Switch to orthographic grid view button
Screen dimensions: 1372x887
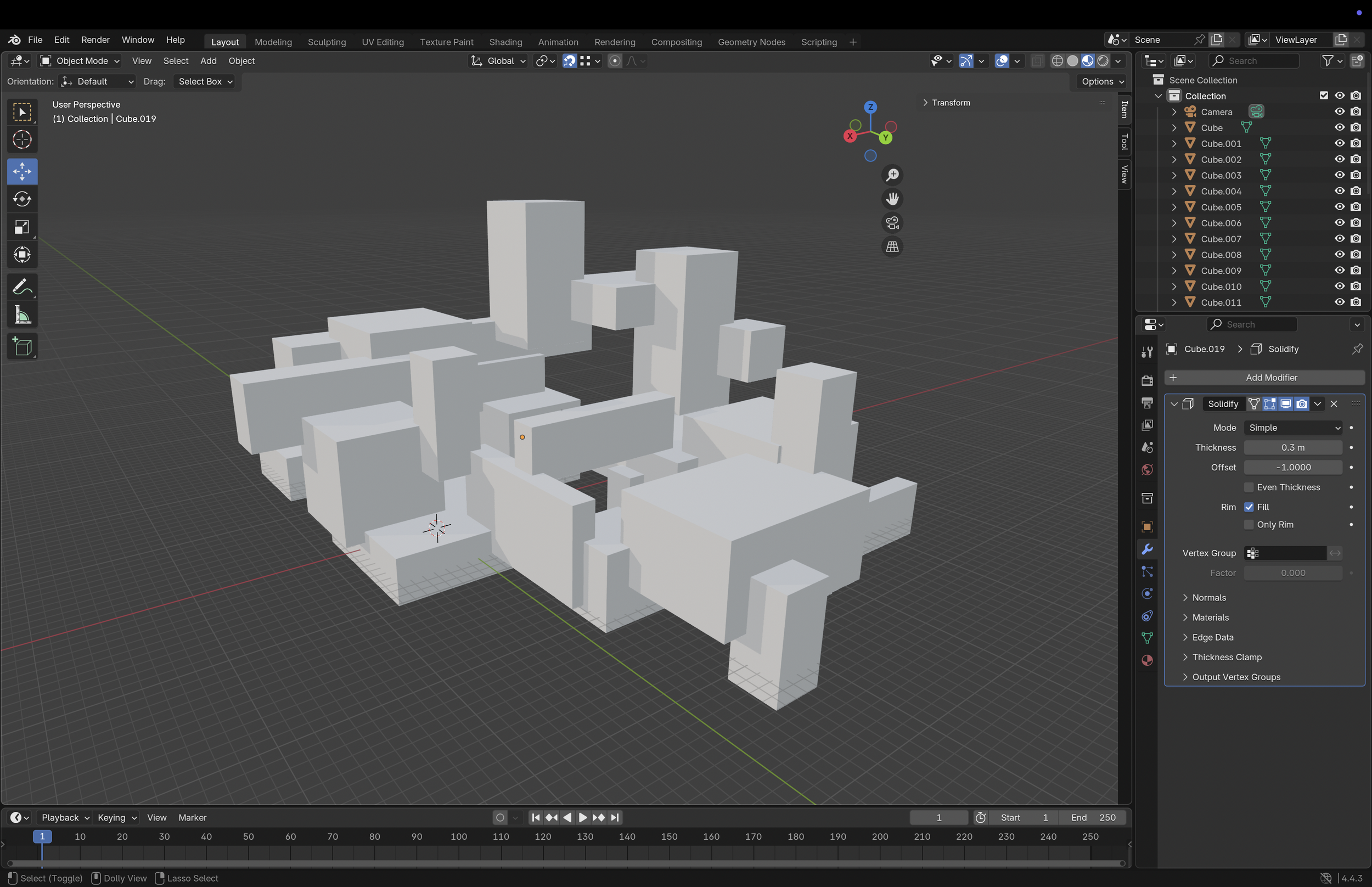pos(892,246)
